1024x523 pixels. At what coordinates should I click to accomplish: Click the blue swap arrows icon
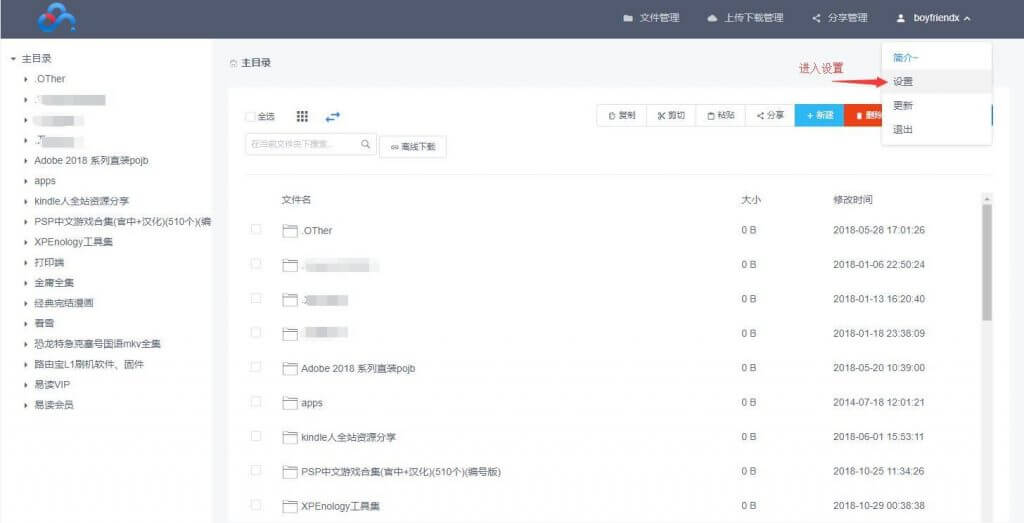pyautogui.click(x=332, y=116)
